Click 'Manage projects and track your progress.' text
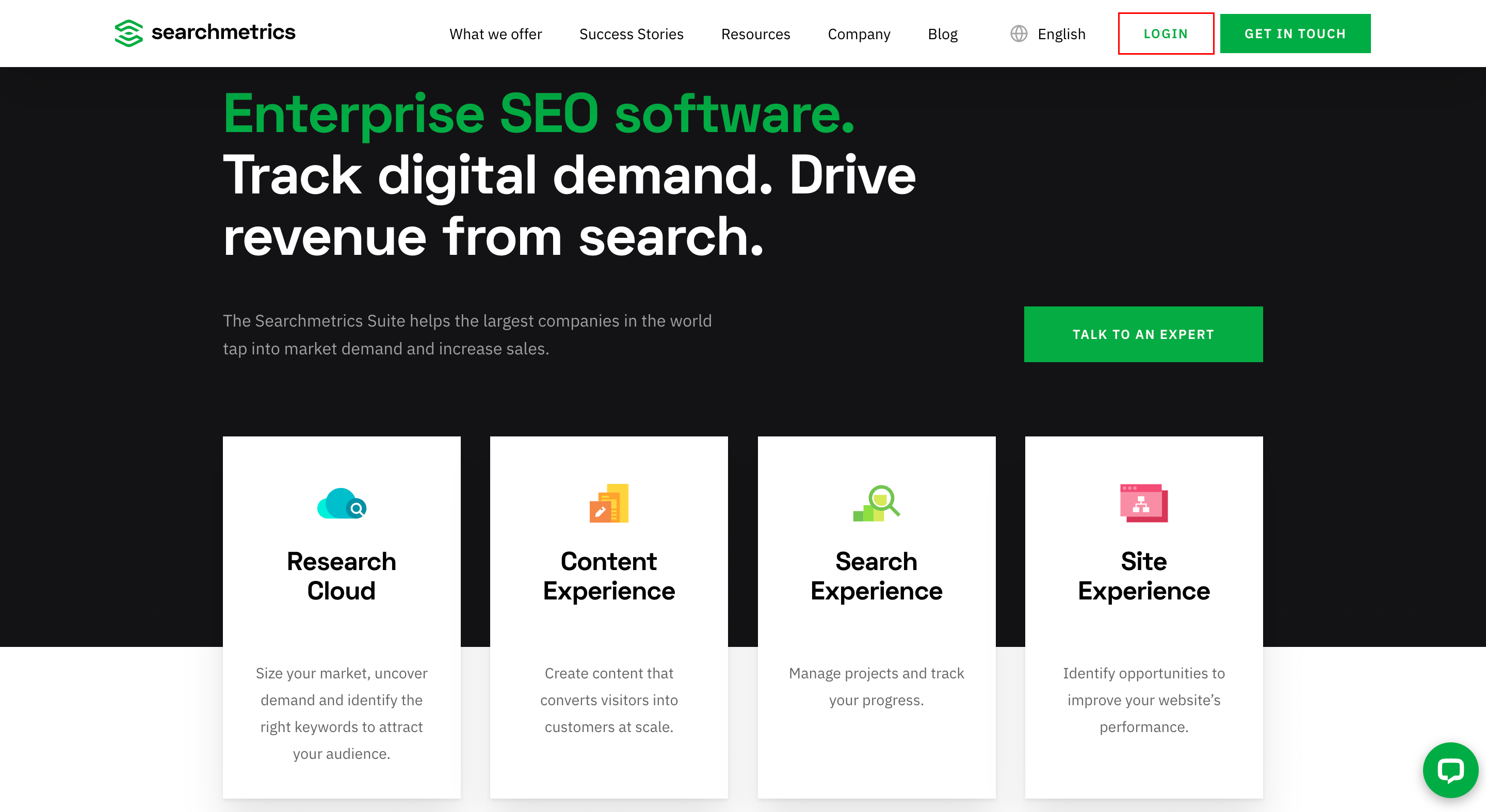Image resolution: width=1486 pixels, height=812 pixels. (x=876, y=686)
